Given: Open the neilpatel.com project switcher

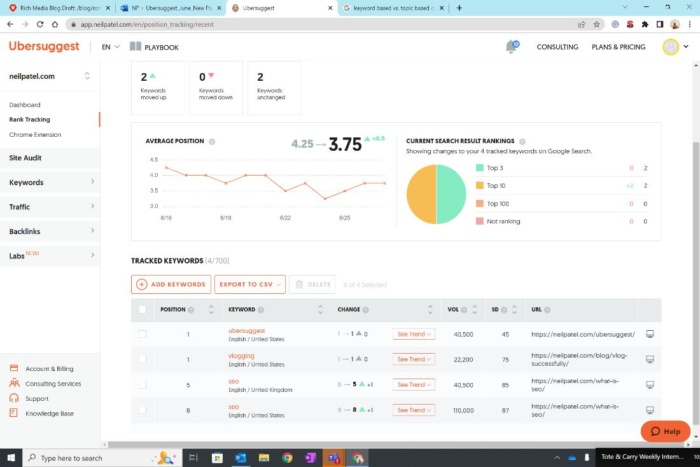Looking at the screenshot, I should pyautogui.click(x=50, y=76).
